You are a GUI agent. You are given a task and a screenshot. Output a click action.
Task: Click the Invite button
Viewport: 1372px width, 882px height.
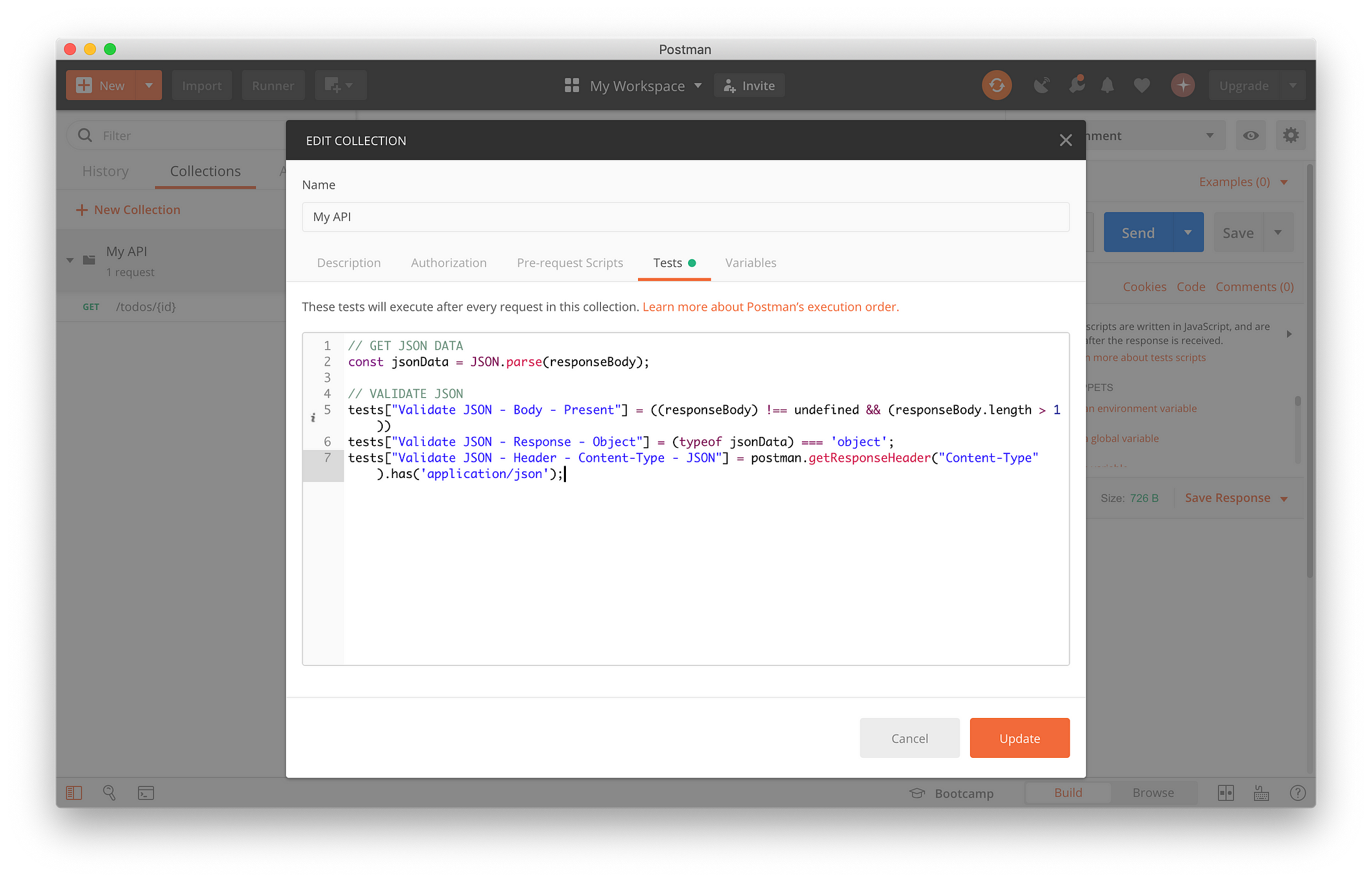pyautogui.click(x=749, y=86)
